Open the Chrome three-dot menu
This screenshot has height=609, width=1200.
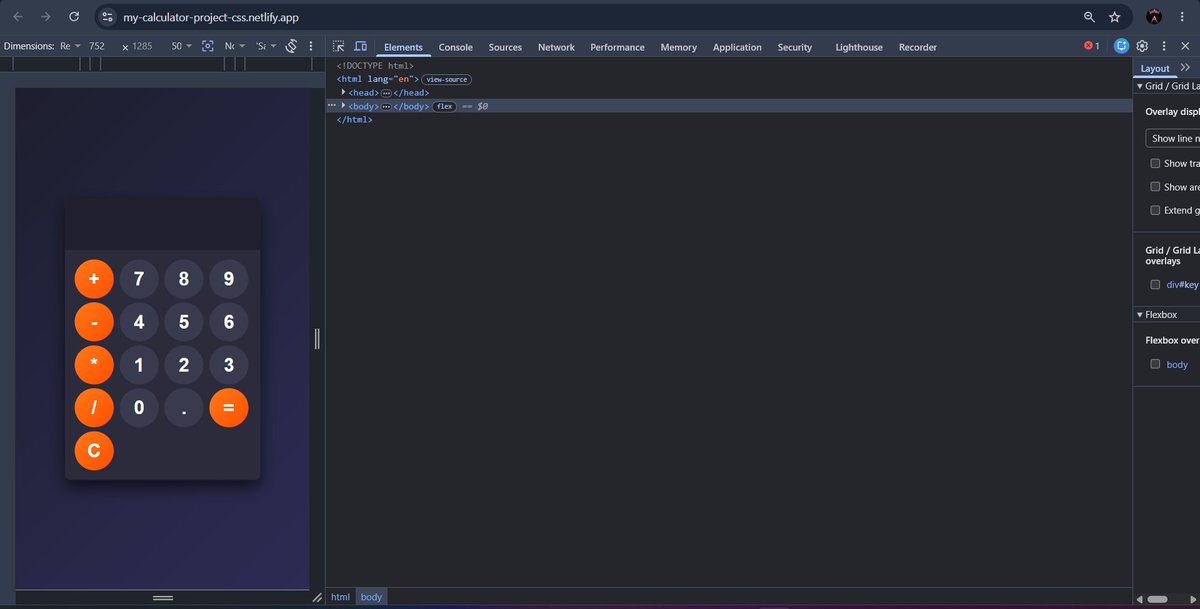tap(1182, 17)
